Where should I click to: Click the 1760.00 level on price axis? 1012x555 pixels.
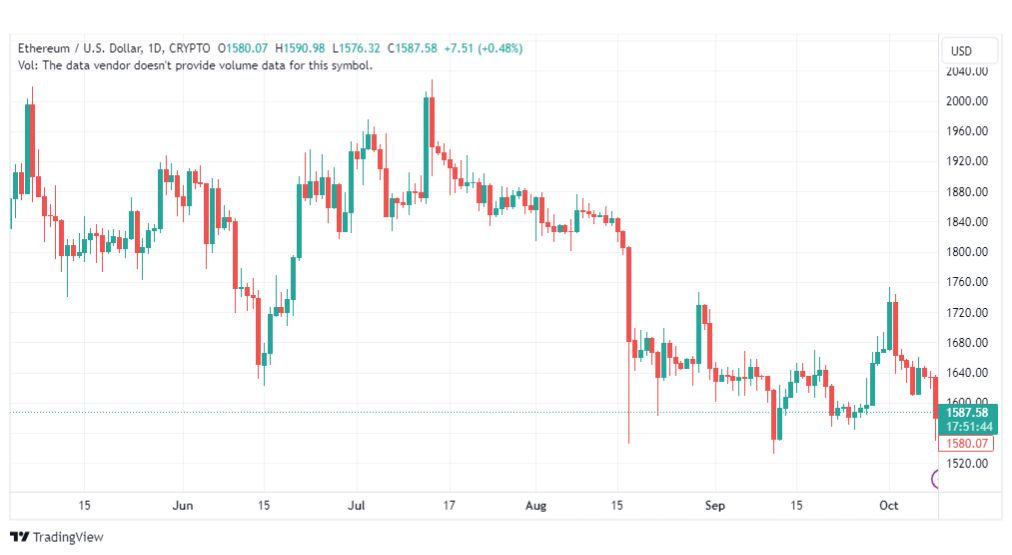(966, 281)
